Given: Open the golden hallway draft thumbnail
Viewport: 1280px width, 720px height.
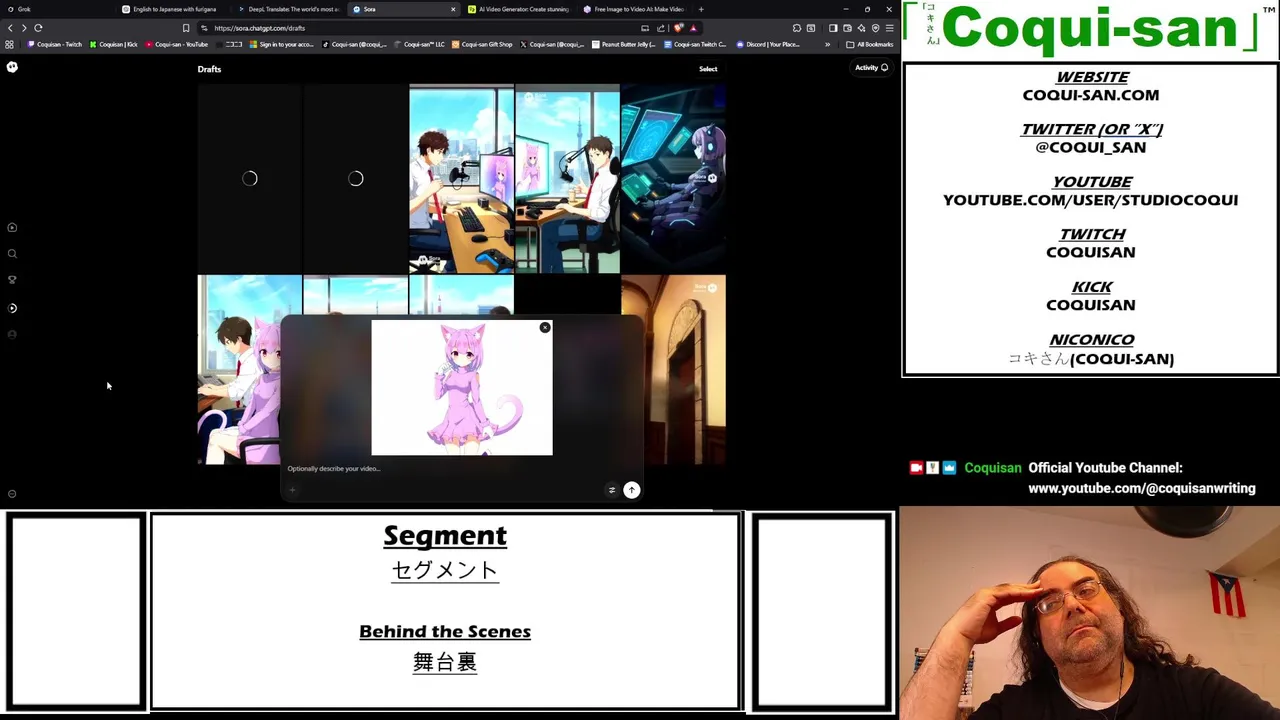Looking at the screenshot, I should click(685, 370).
